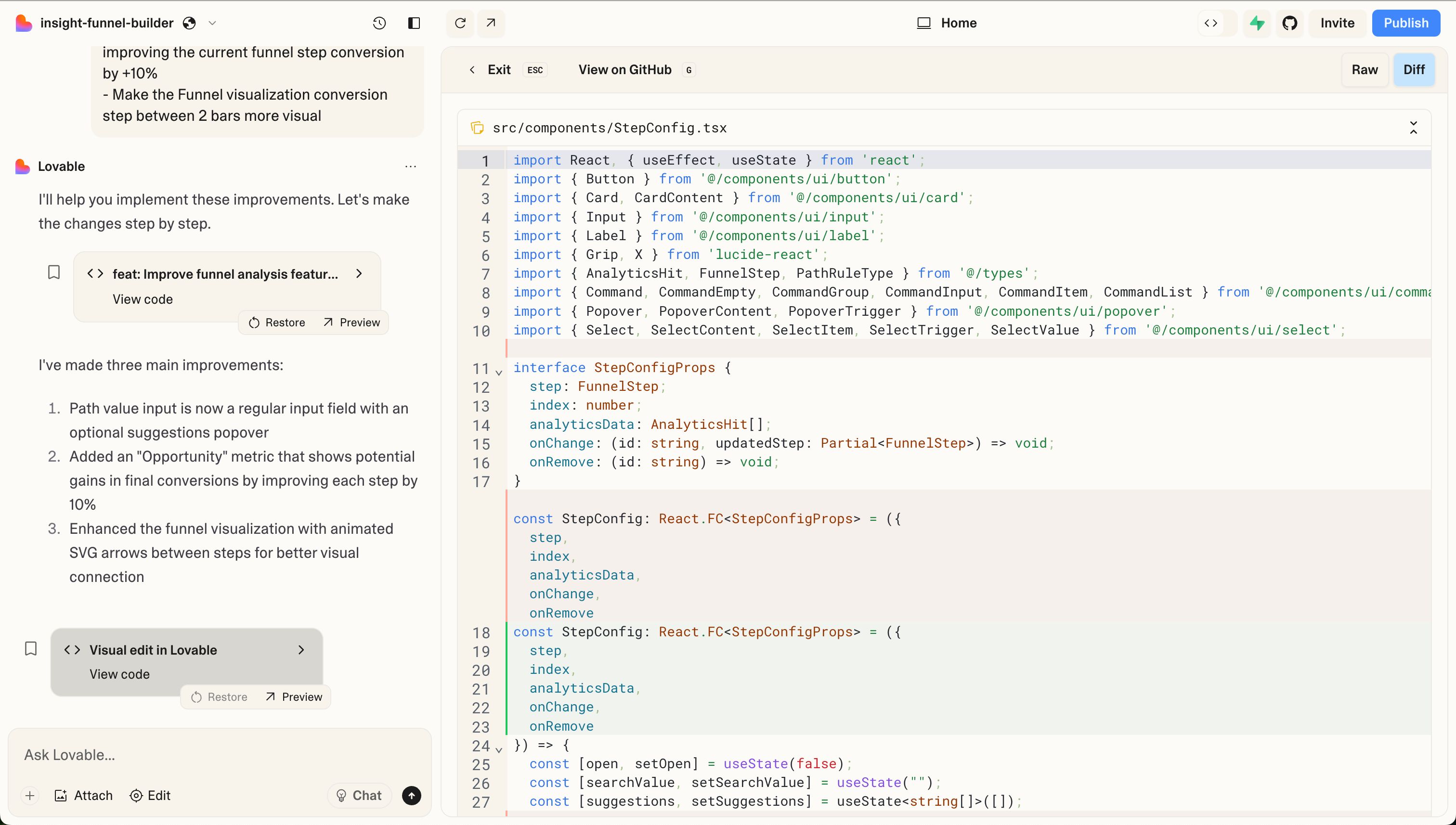The height and width of the screenshot is (825, 1456).
Task: Click the Invite button
Action: [1338, 23]
